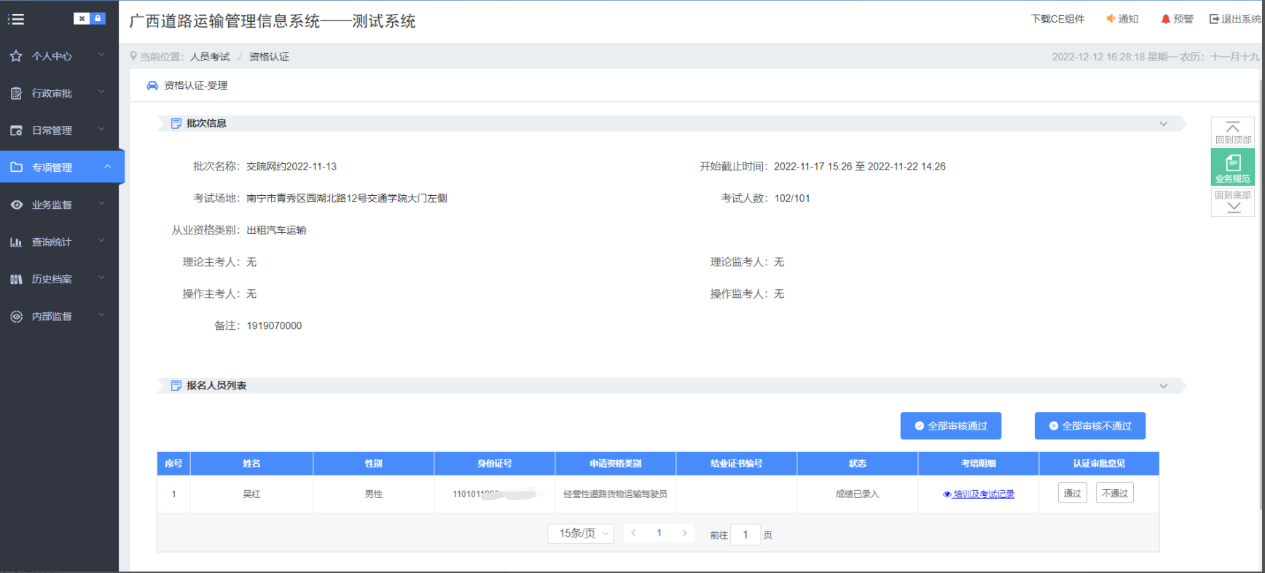
Task: Collapse the 报名人员列表 section chevron
Action: click(1163, 385)
